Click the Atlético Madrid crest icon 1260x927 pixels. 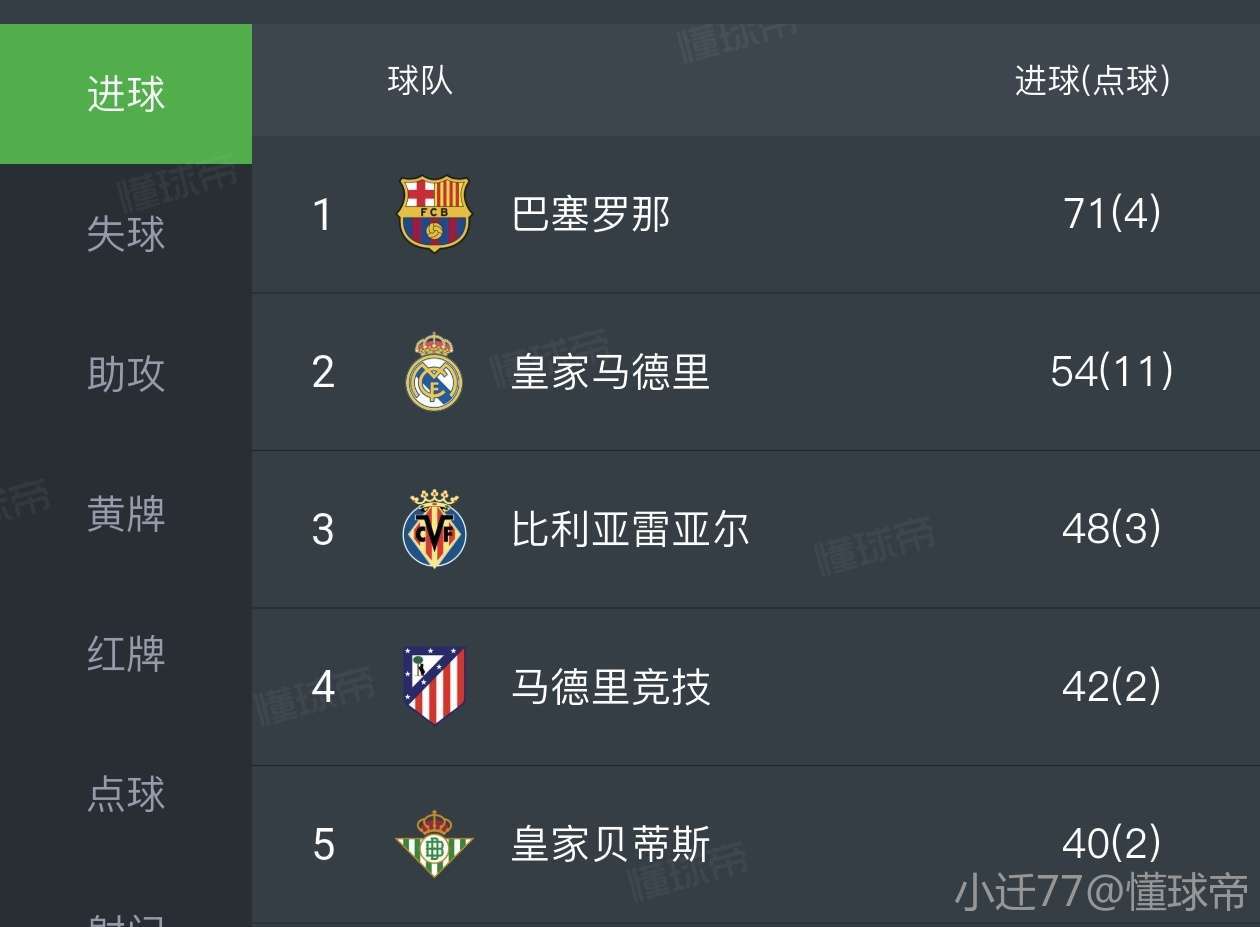point(434,686)
